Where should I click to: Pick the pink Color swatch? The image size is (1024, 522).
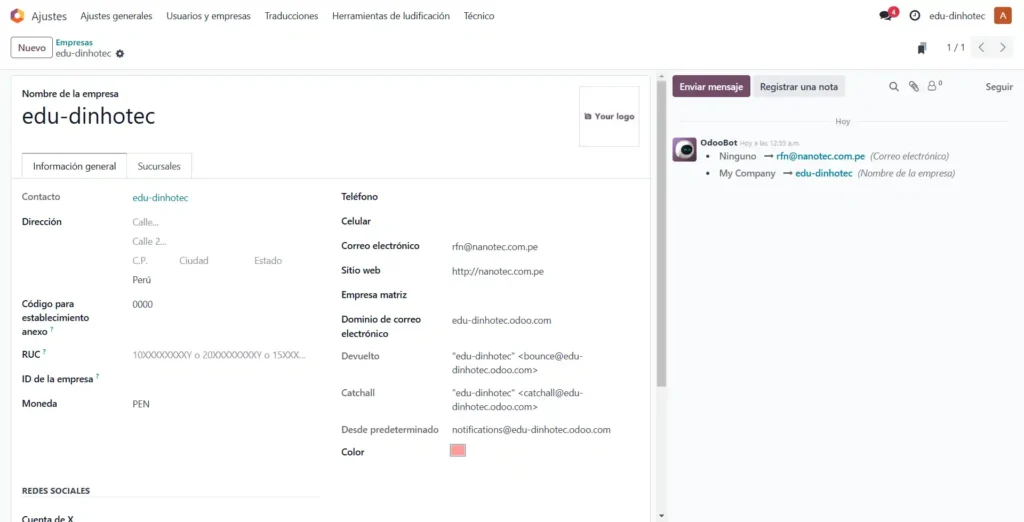tap(458, 451)
